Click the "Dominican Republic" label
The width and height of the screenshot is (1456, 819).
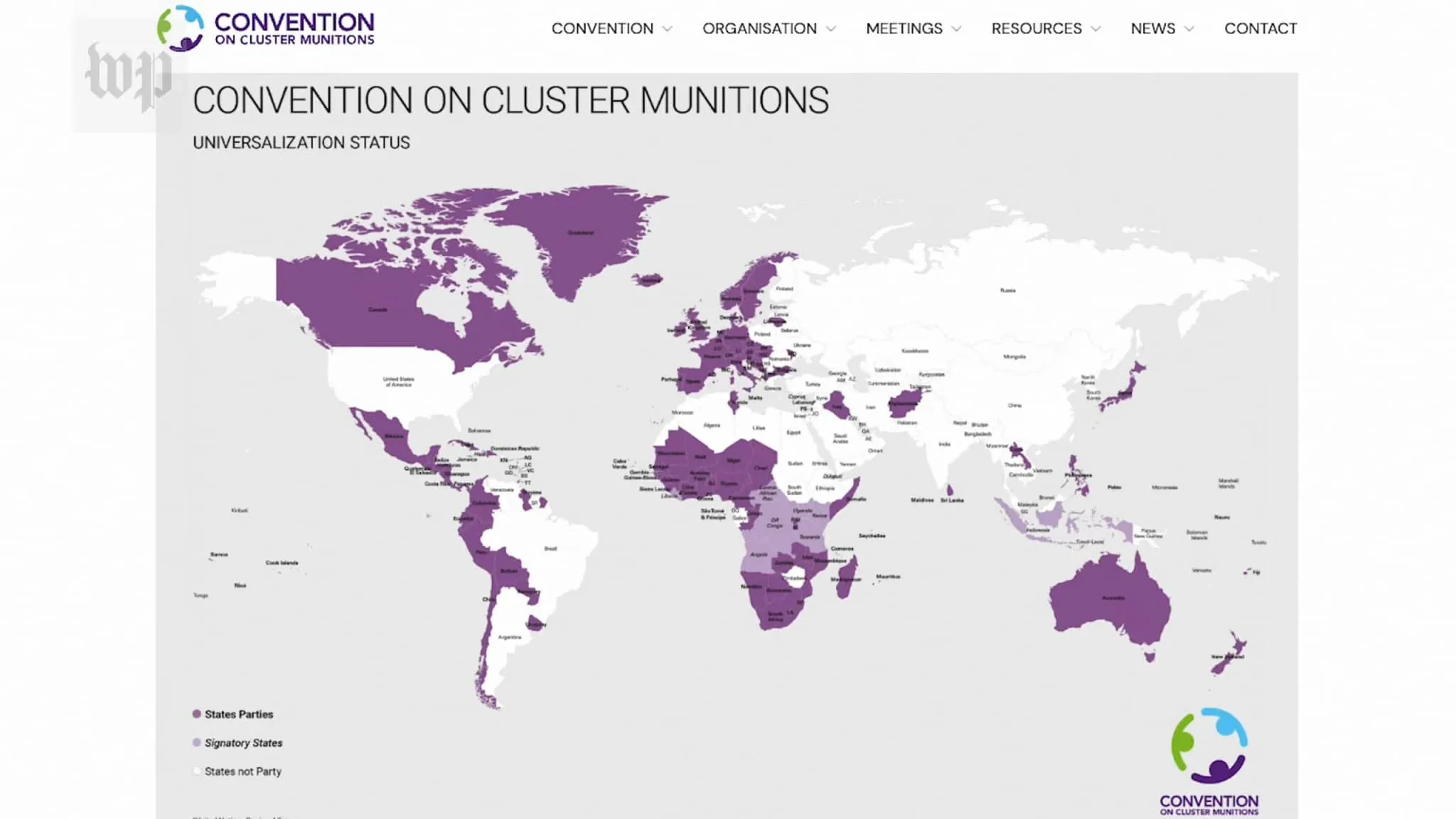coord(515,449)
